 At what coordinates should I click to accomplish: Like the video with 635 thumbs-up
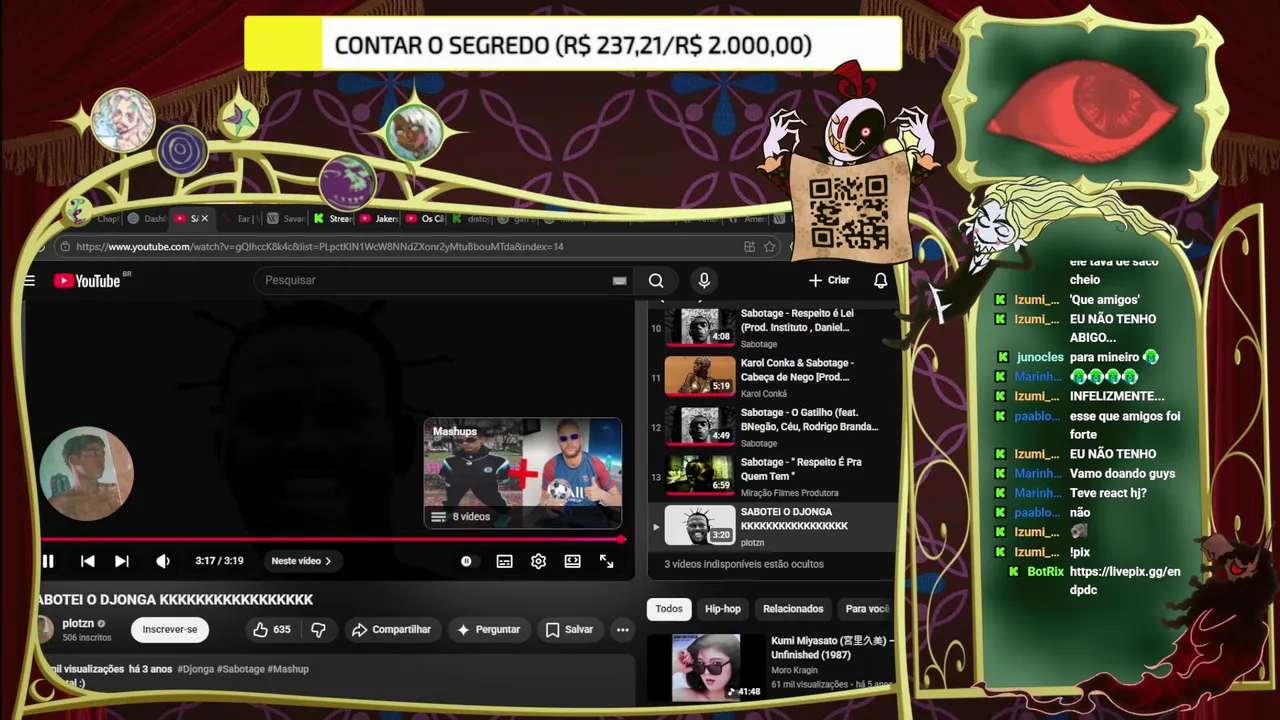(272, 630)
